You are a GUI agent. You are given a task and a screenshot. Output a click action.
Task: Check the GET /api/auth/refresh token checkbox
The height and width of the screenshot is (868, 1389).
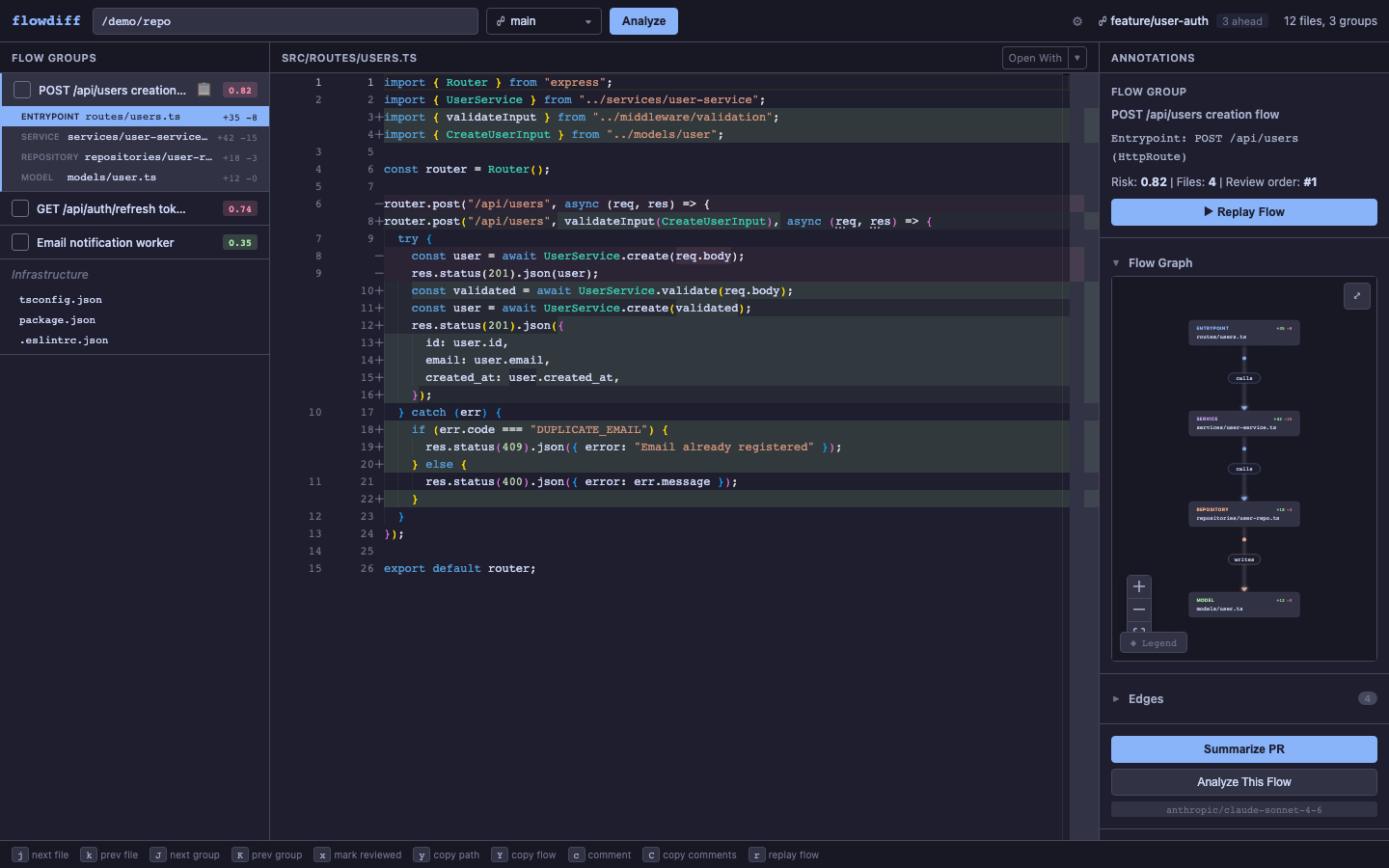pos(20,209)
